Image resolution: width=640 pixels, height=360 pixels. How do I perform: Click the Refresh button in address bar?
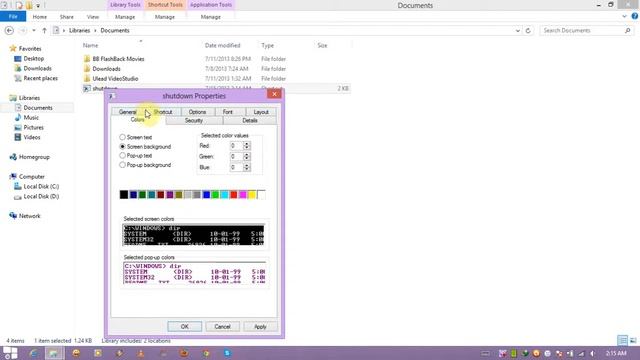click(x=528, y=31)
